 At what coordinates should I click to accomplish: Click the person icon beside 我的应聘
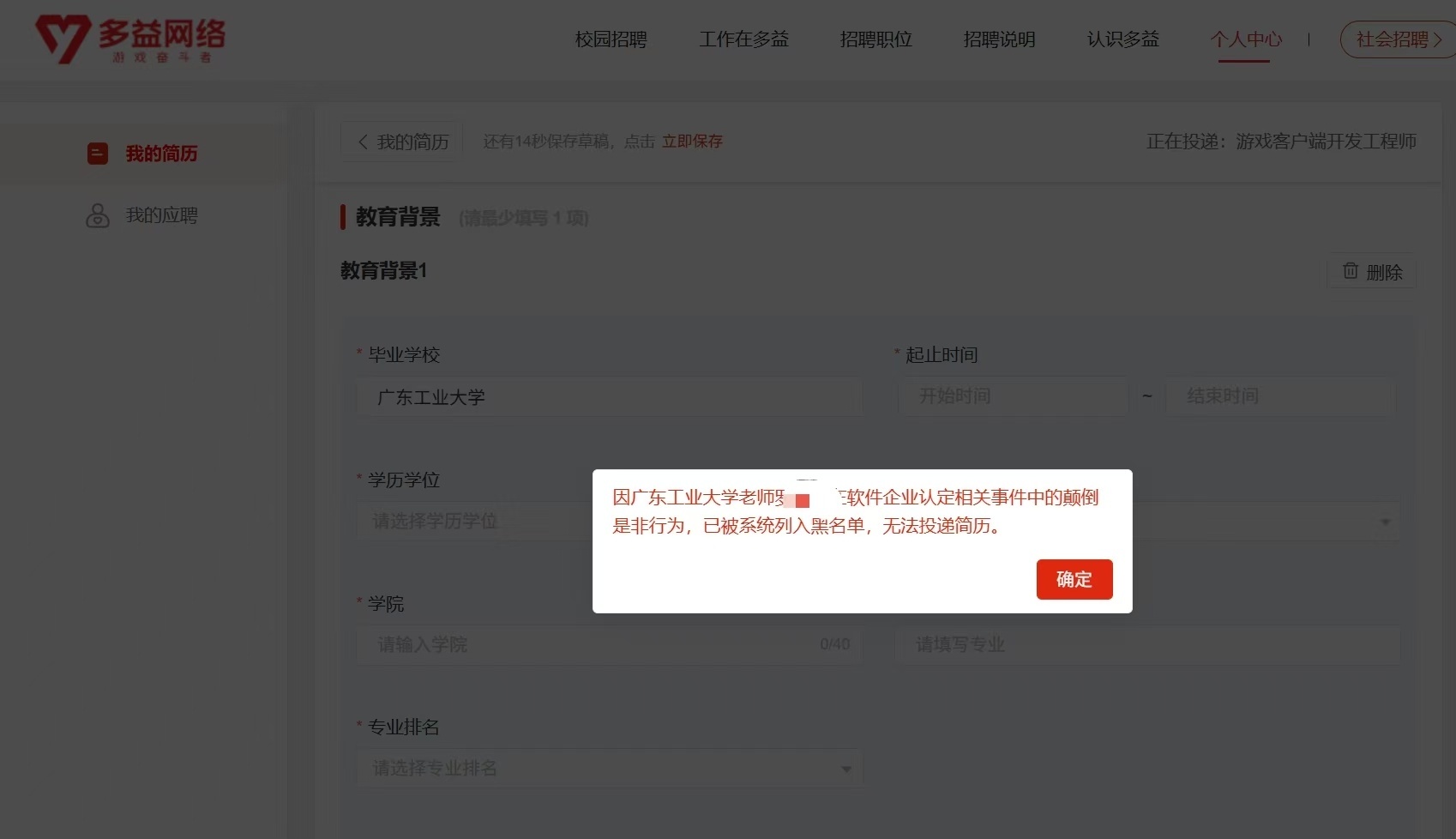97,215
